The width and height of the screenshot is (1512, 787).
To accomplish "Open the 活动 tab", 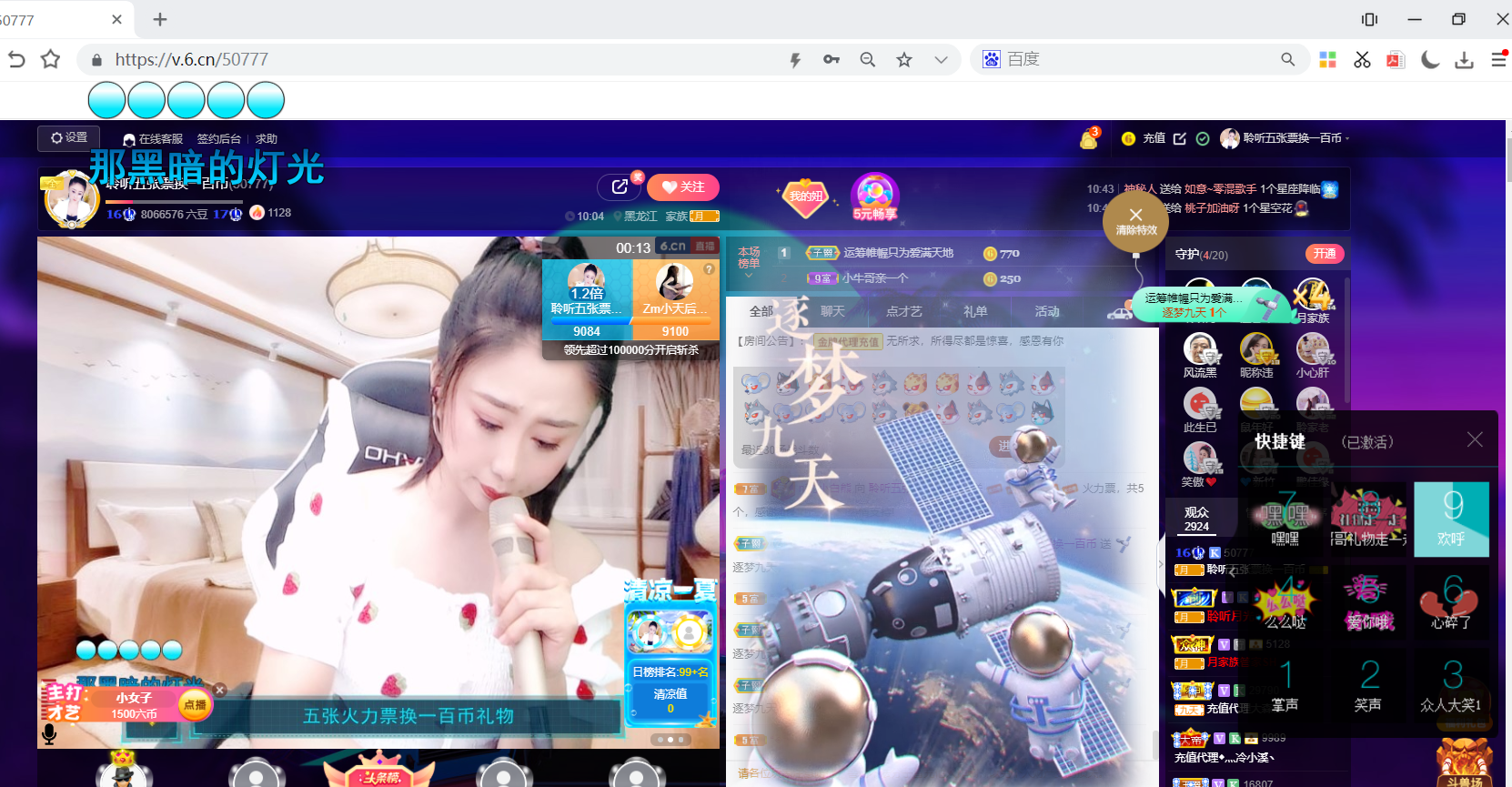I will click(x=1047, y=311).
